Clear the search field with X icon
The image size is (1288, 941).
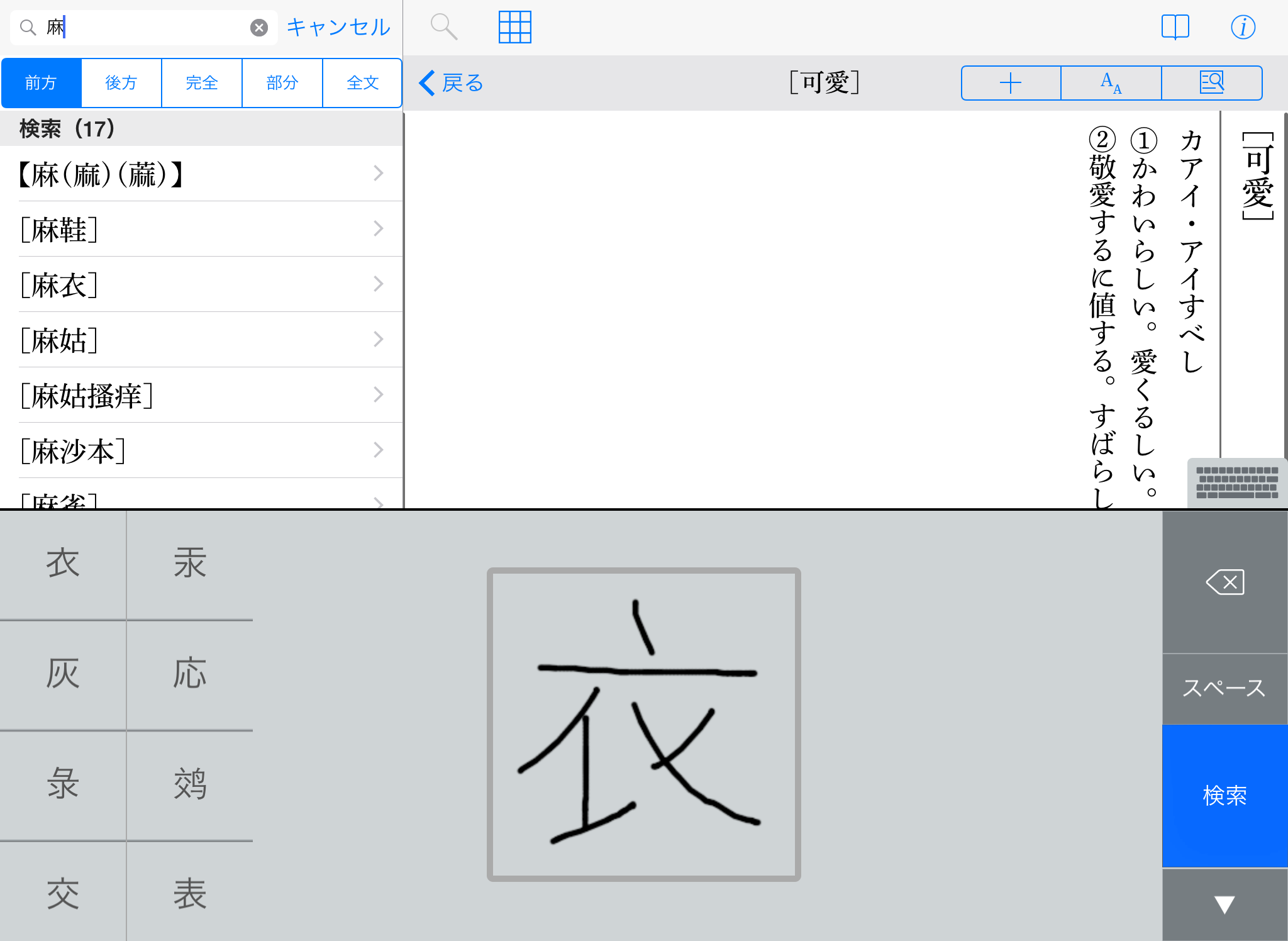258,28
